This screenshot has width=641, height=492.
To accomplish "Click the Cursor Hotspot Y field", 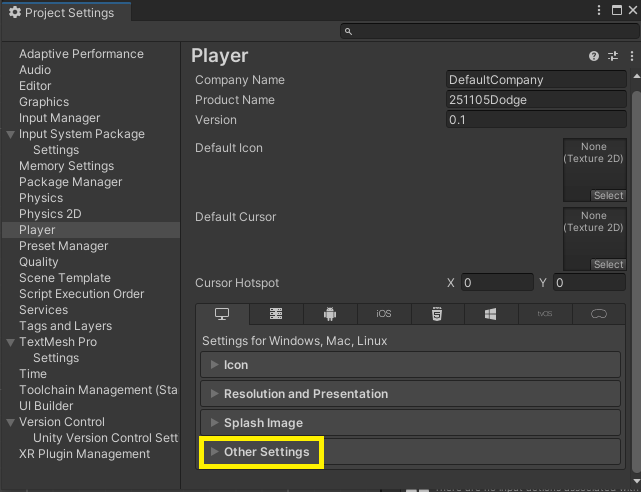I will (589, 283).
